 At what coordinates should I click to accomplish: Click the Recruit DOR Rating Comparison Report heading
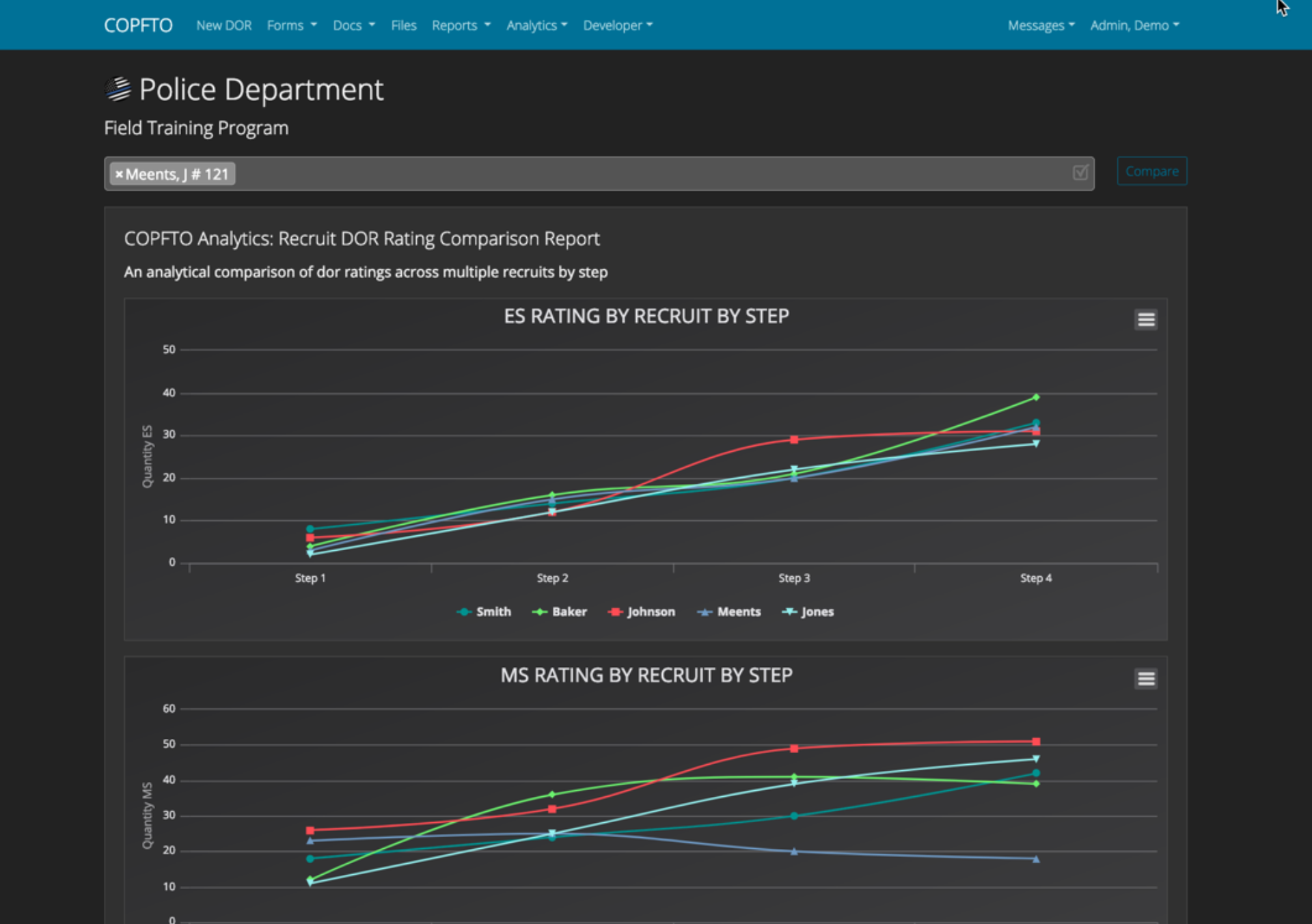[361, 239]
